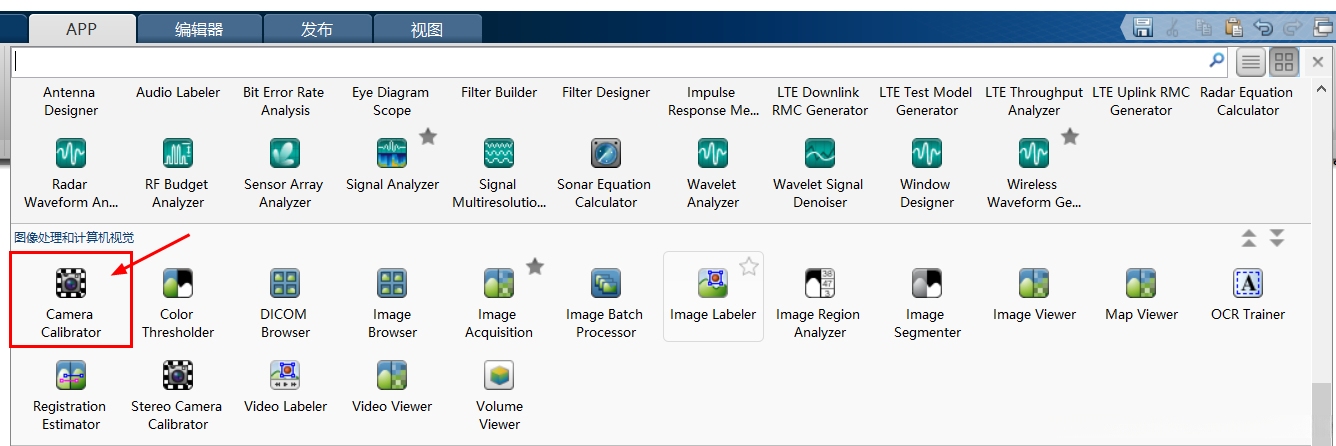Launch the Signal Analyzer app
Image resolution: width=1336 pixels, height=446 pixels.
coord(392,166)
